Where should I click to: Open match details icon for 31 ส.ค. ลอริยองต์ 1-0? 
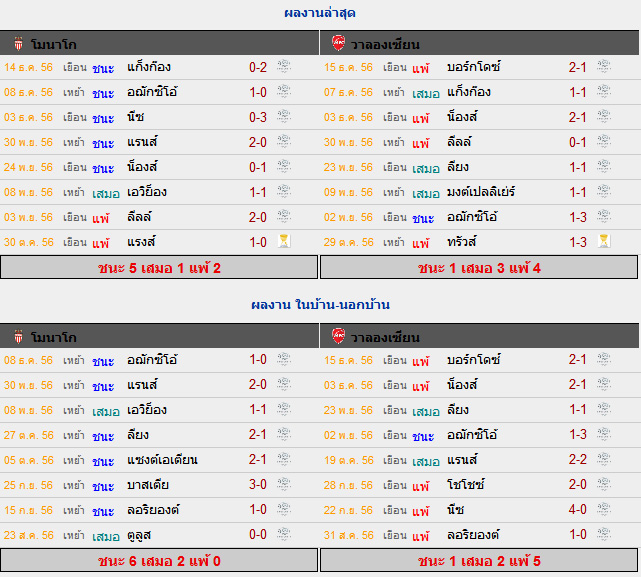point(604,534)
